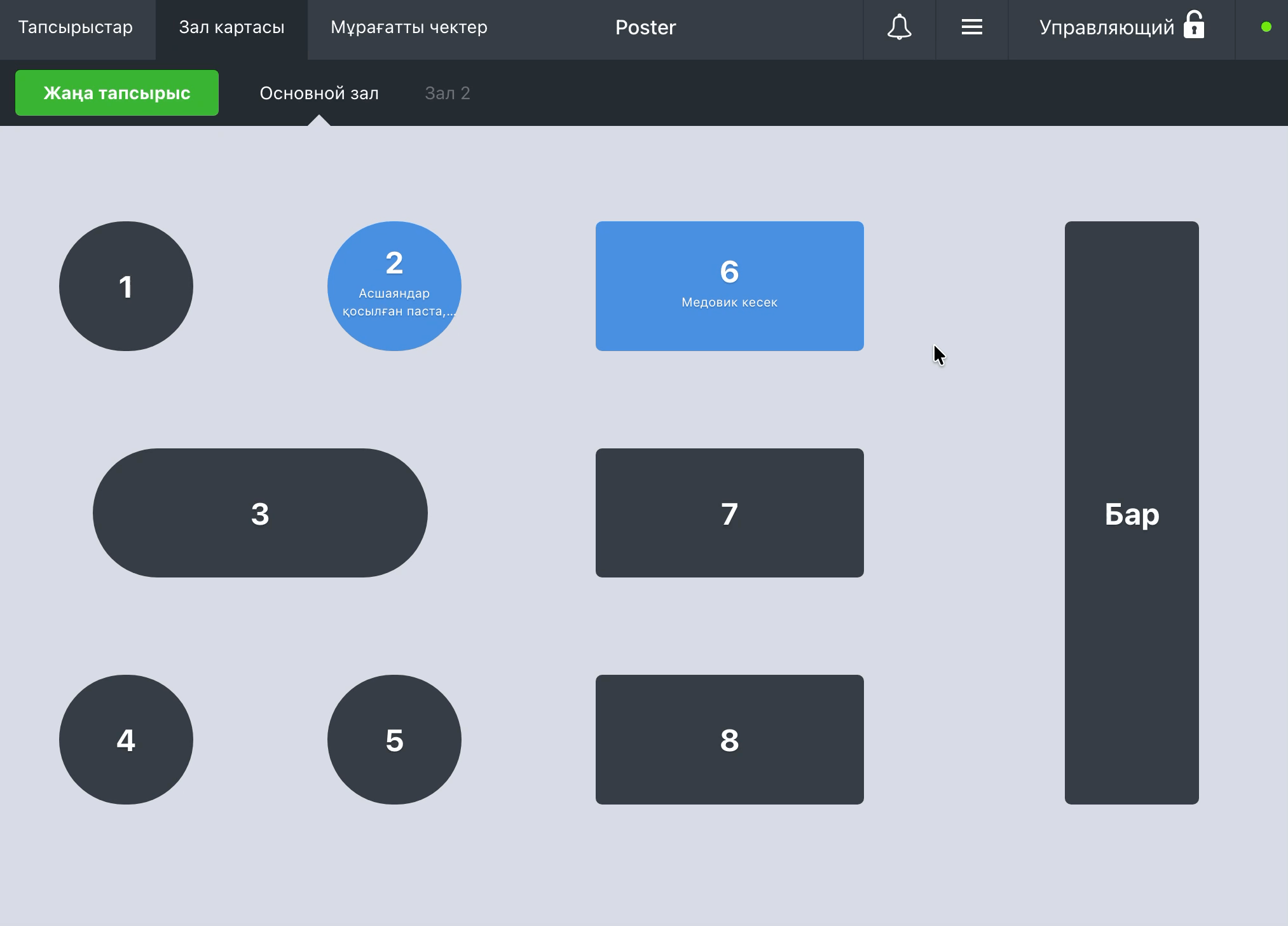Select the Основной зал hall
1288x926 pixels.
pos(319,93)
